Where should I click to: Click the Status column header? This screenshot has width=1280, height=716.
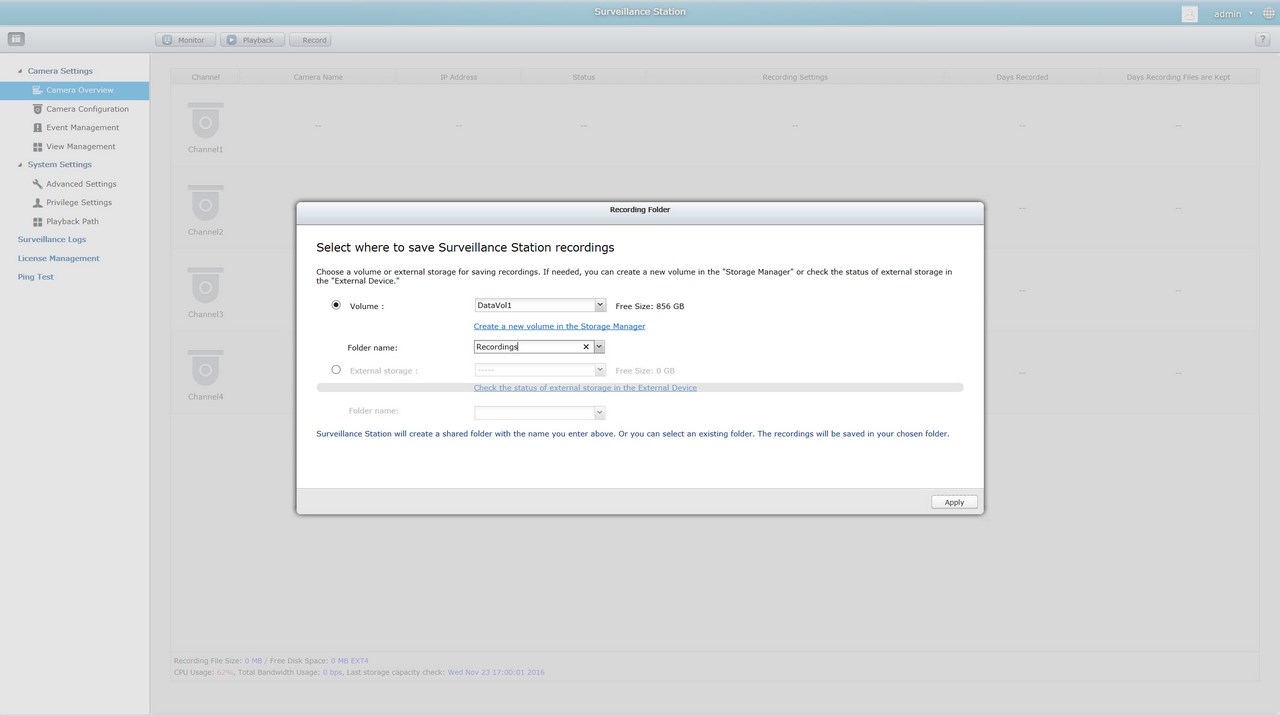pos(583,77)
